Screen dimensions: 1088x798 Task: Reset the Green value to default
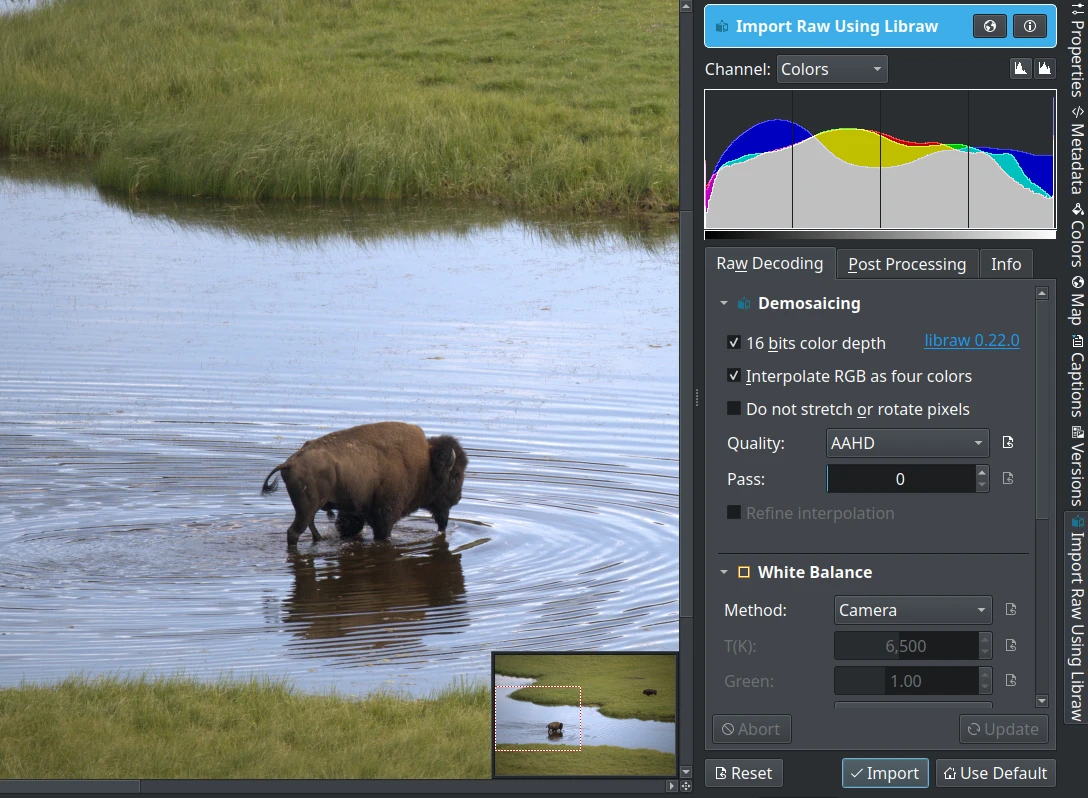pyautogui.click(x=1010, y=680)
